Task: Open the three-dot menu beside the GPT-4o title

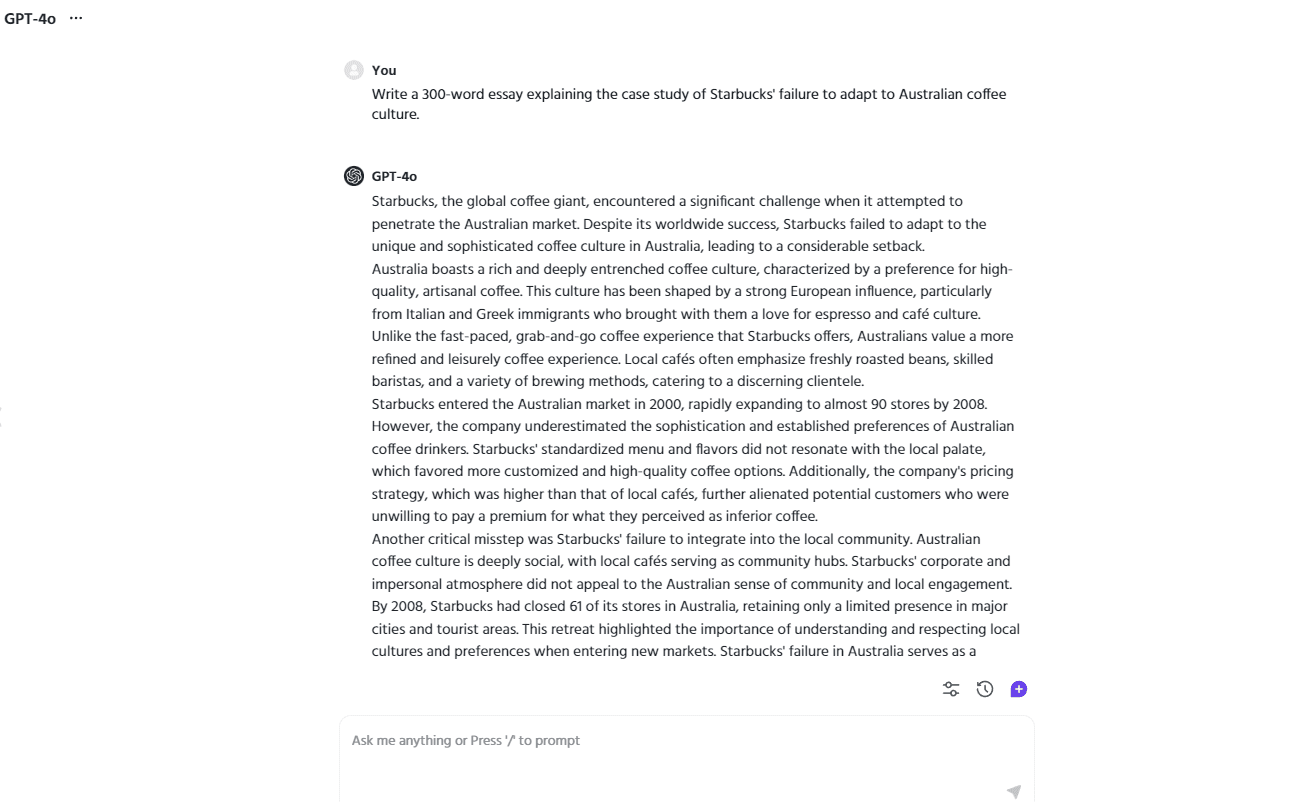Action: pyautogui.click(x=76, y=18)
